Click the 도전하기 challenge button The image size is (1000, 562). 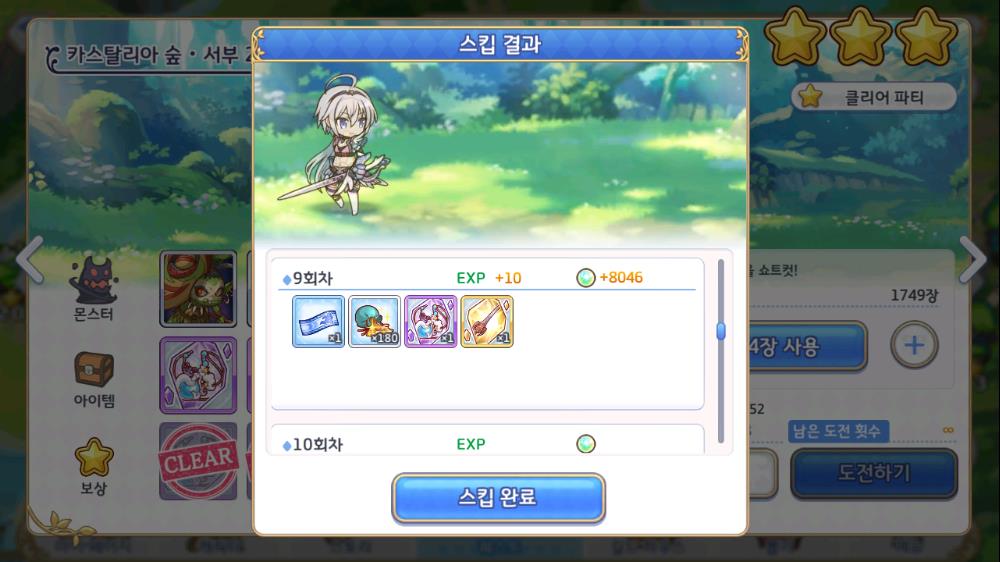(x=874, y=473)
